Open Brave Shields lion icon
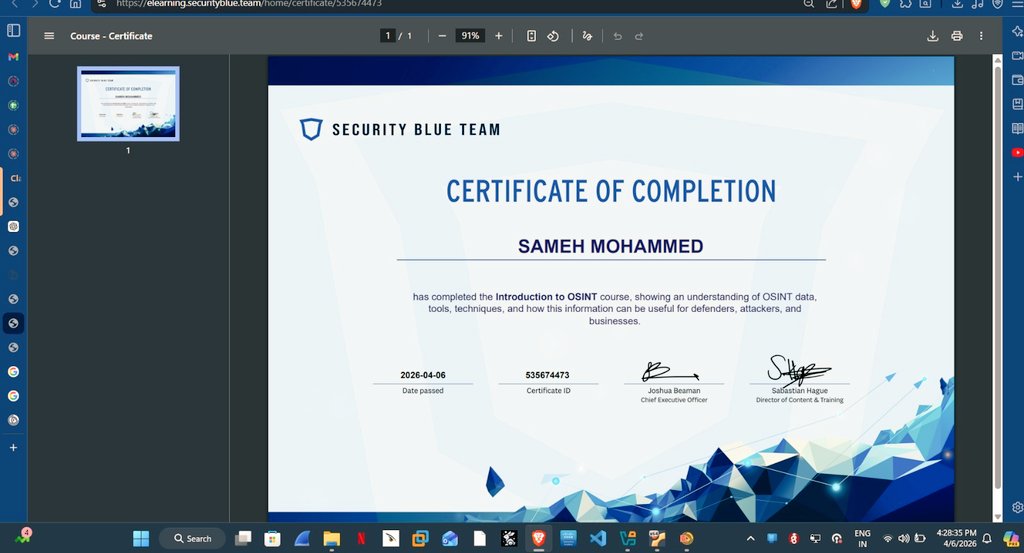 pyautogui.click(x=856, y=3)
